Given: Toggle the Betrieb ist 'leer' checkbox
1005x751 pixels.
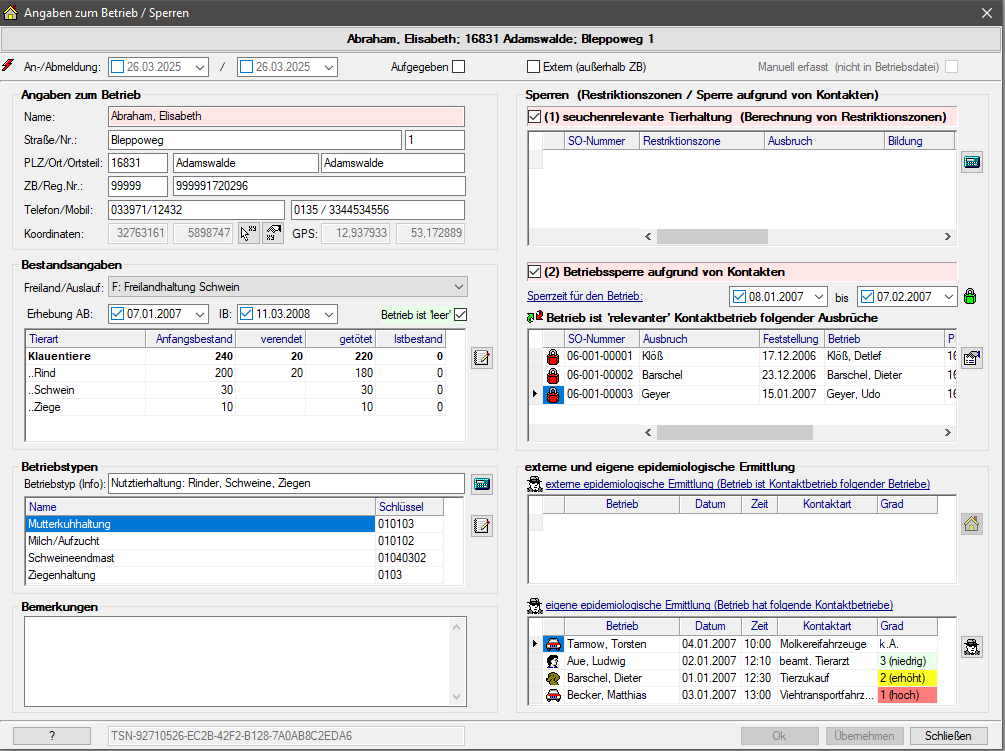Looking at the screenshot, I should [460, 315].
